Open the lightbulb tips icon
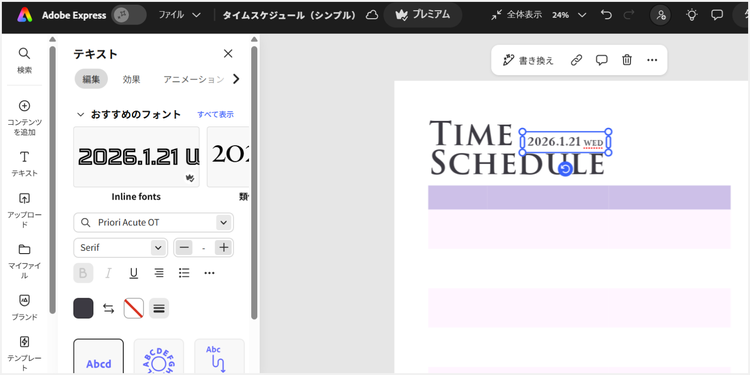This screenshot has height=375, width=750. click(692, 15)
